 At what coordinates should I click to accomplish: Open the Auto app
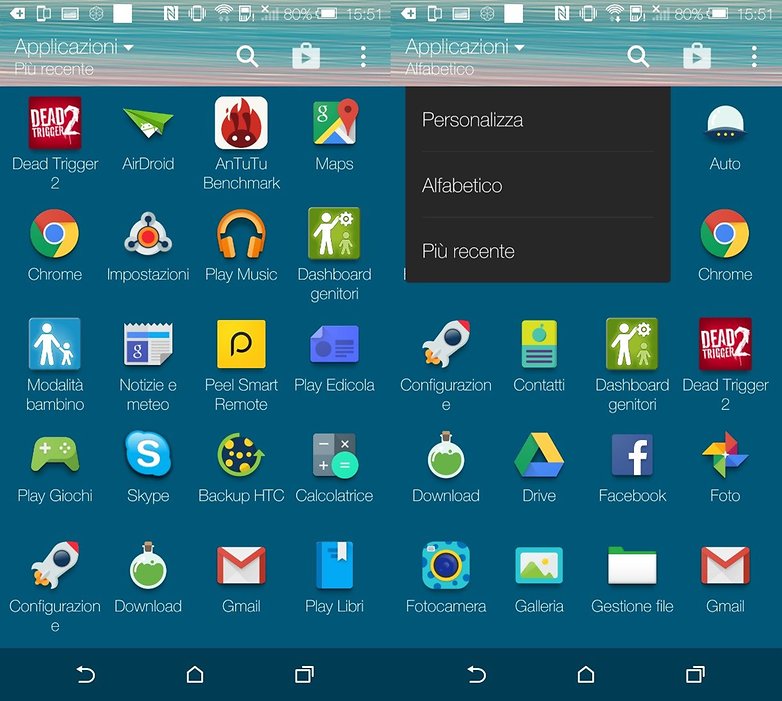pos(725,123)
